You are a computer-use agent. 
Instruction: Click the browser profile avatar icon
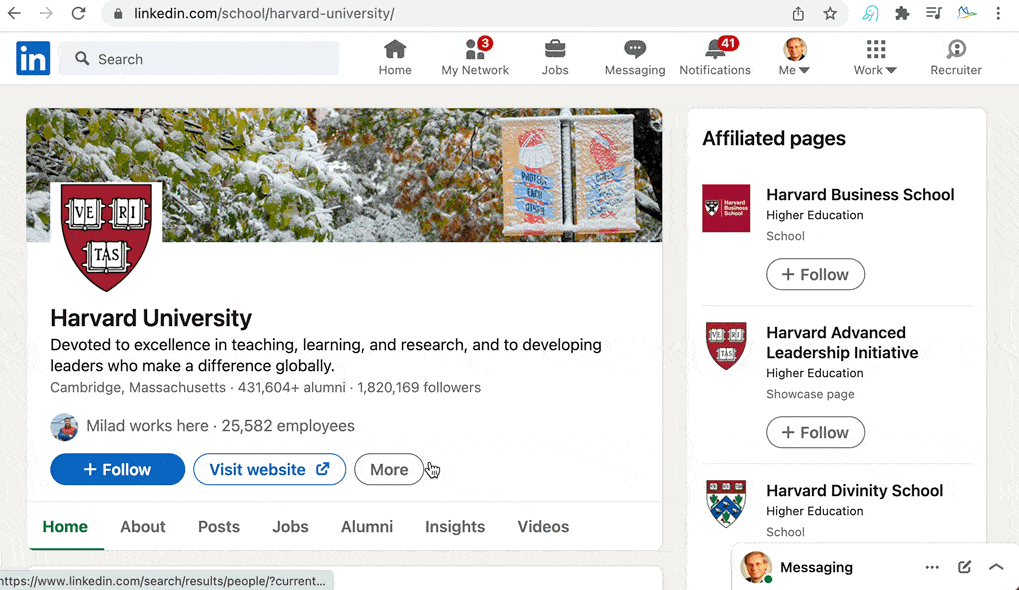966,13
